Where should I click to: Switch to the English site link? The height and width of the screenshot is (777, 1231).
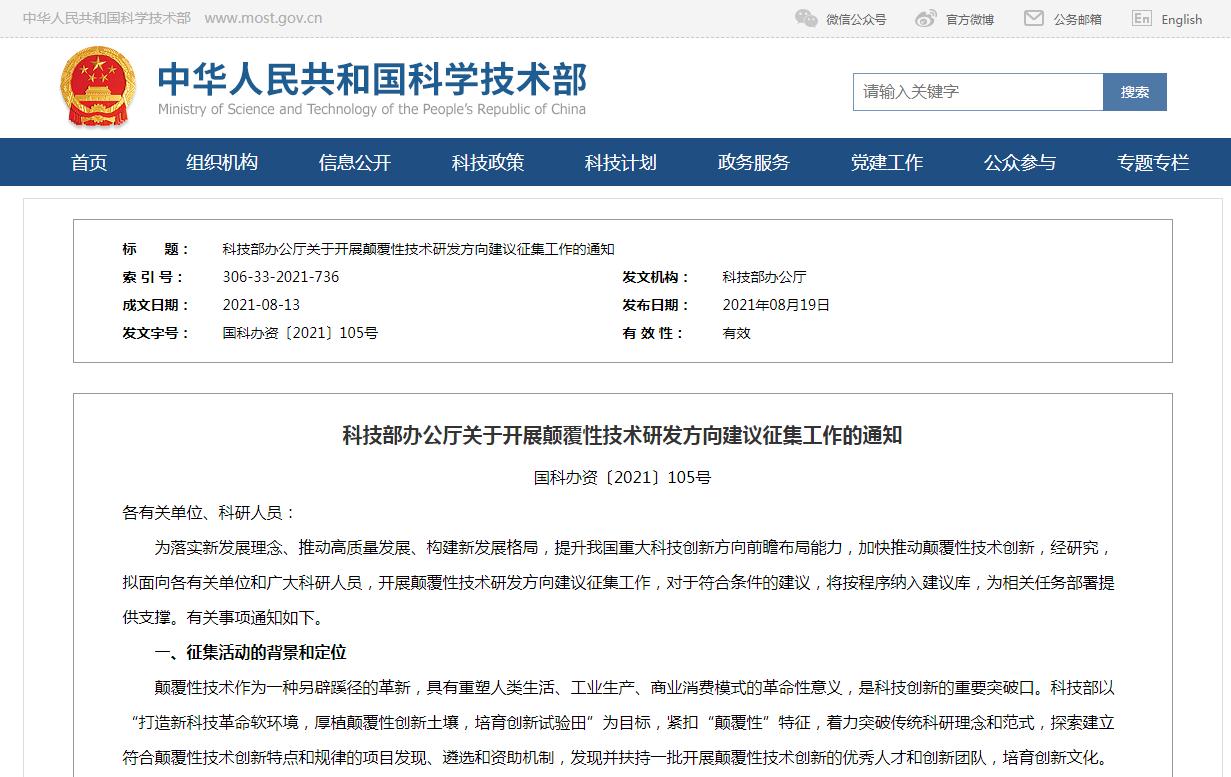[x=1181, y=19]
